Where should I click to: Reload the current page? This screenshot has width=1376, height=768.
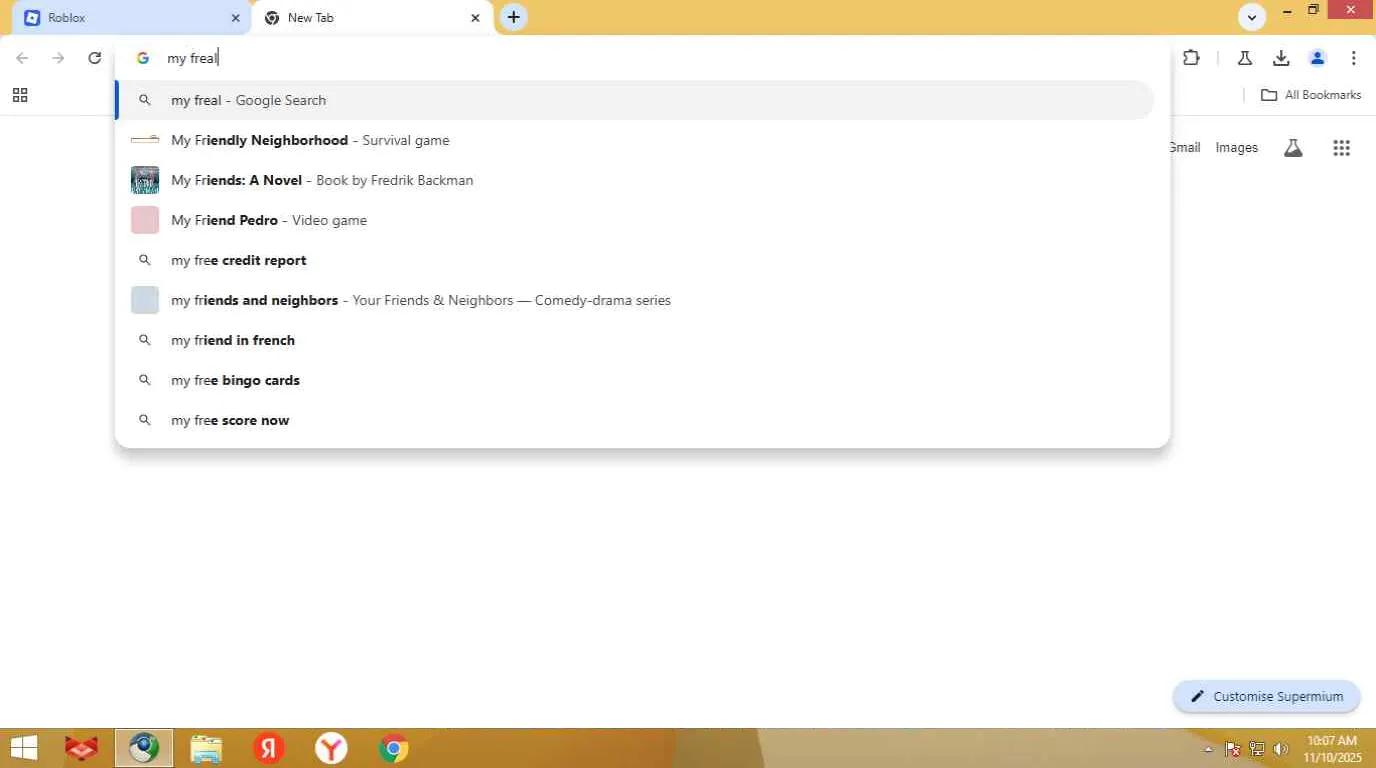[x=95, y=58]
